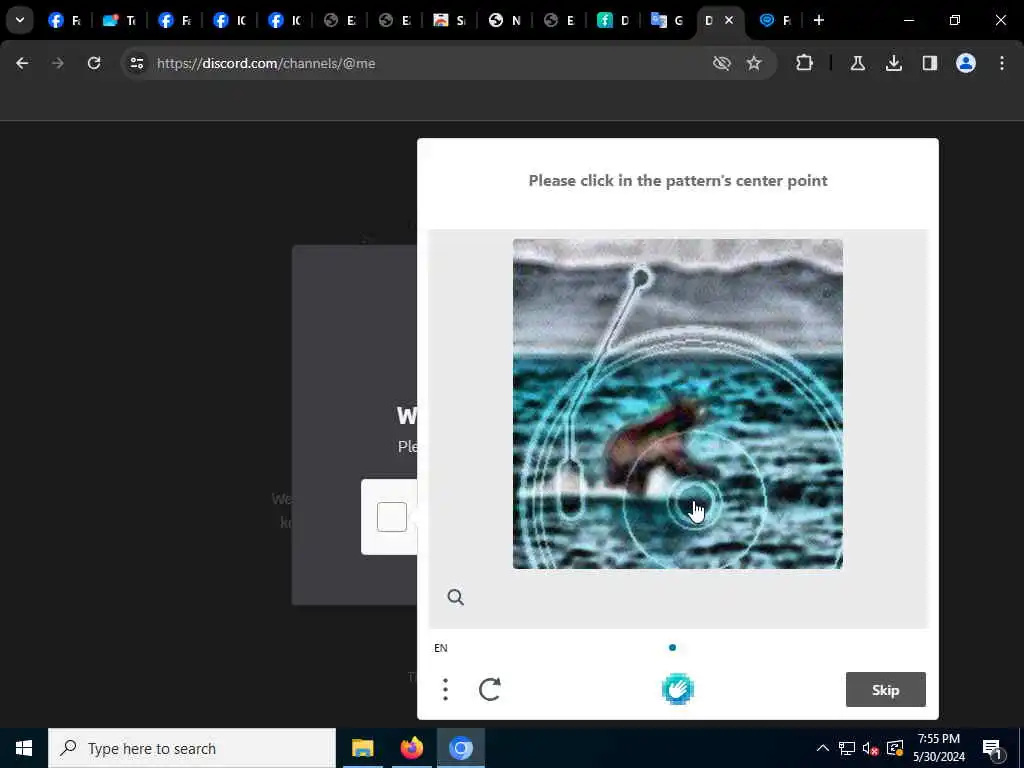1024x768 pixels.
Task: Switch to the first Facebook tab
Action: [x=64, y=20]
